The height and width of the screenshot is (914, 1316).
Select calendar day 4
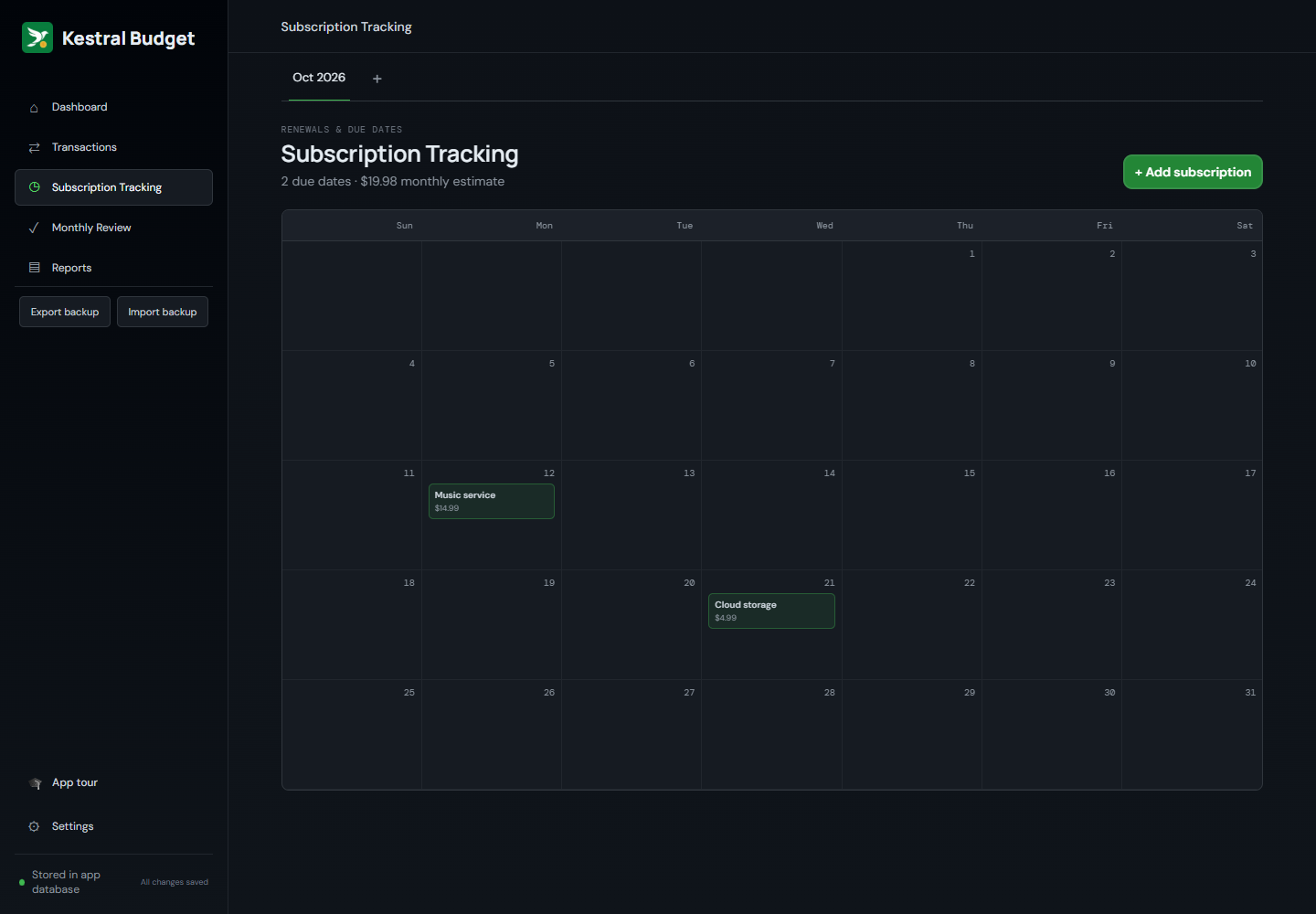click(x=352, y=406)
